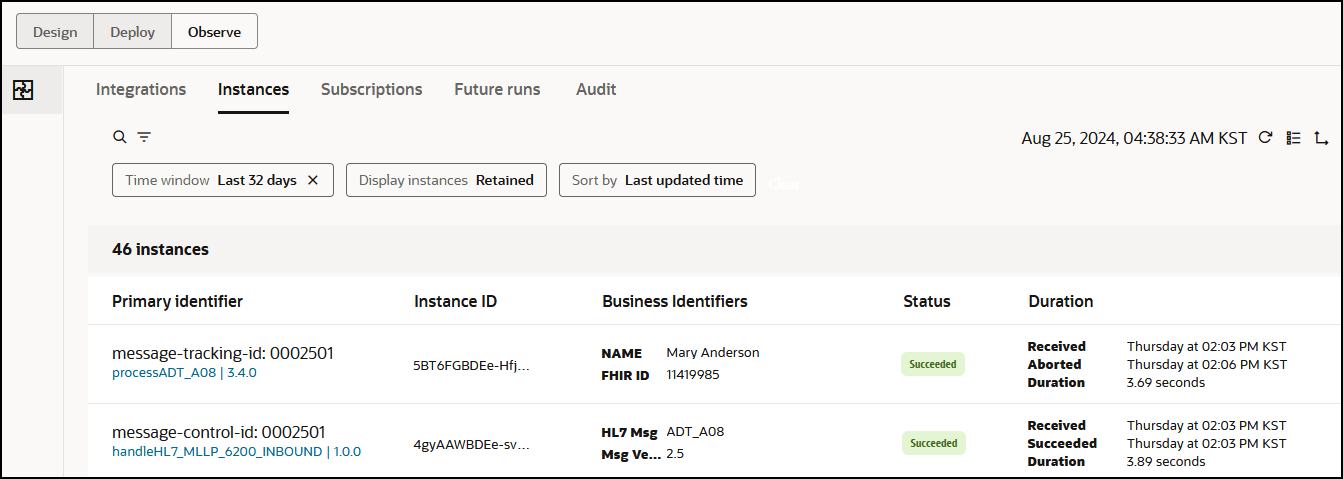Viewport: 1343px width, 479px height.
Task: Open the Audit tab
Action: (x=596, y=89)
